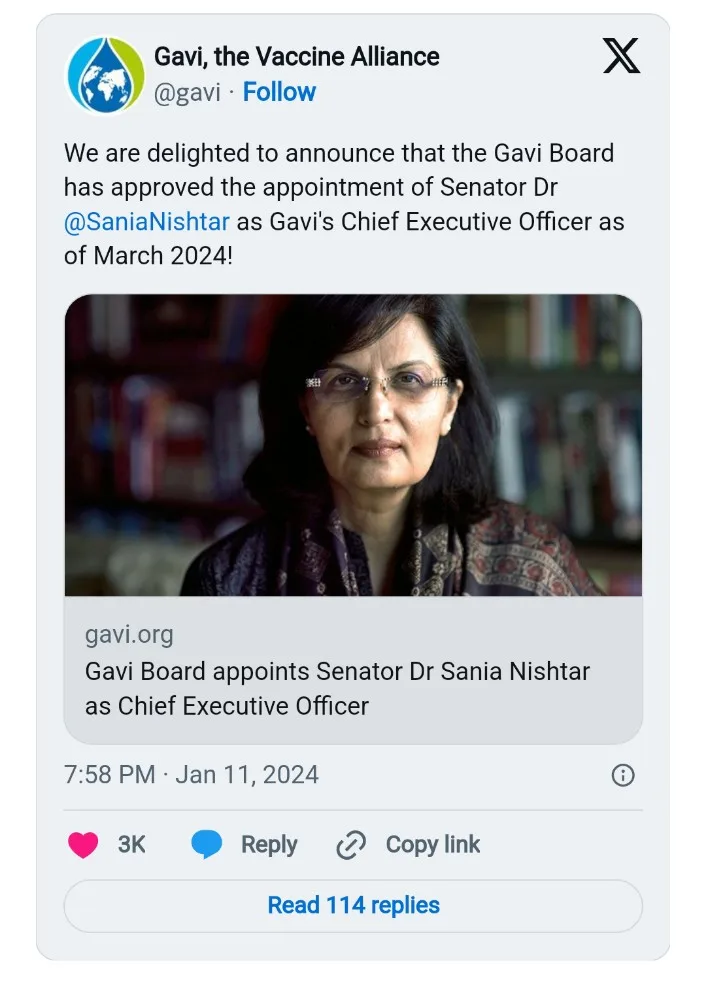Image resolution: width=706 pixels, height=989 pixels.
Task: Open the post timestamp 7:58 PM · Jan 11, 2024
Action: 191,775
